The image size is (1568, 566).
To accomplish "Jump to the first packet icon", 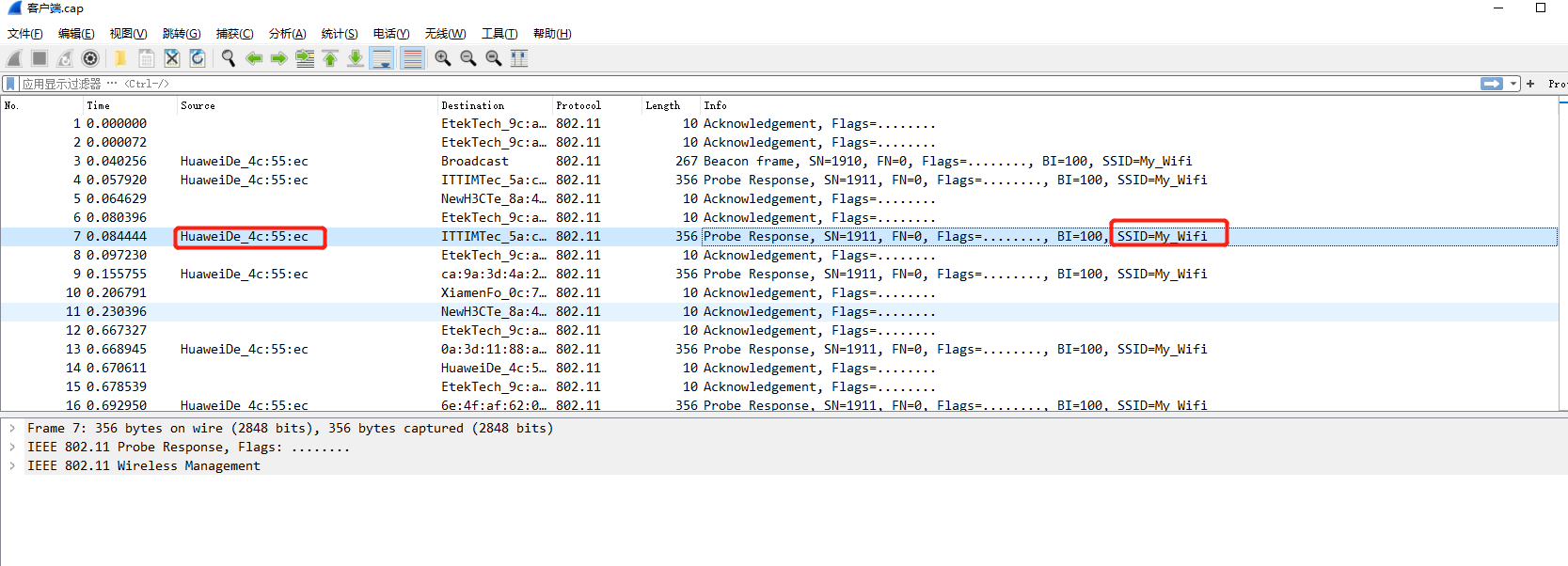I will (x=330, y=58).
